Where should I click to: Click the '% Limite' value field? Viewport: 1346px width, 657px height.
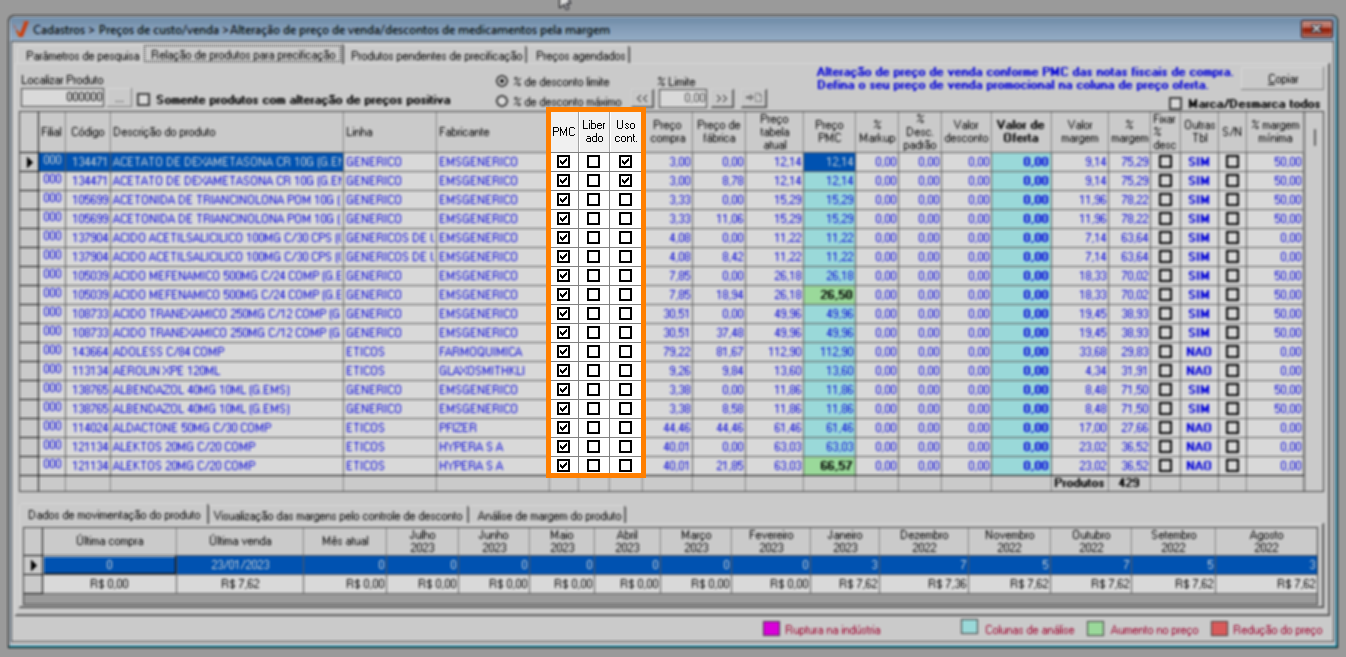pos(683,98)
